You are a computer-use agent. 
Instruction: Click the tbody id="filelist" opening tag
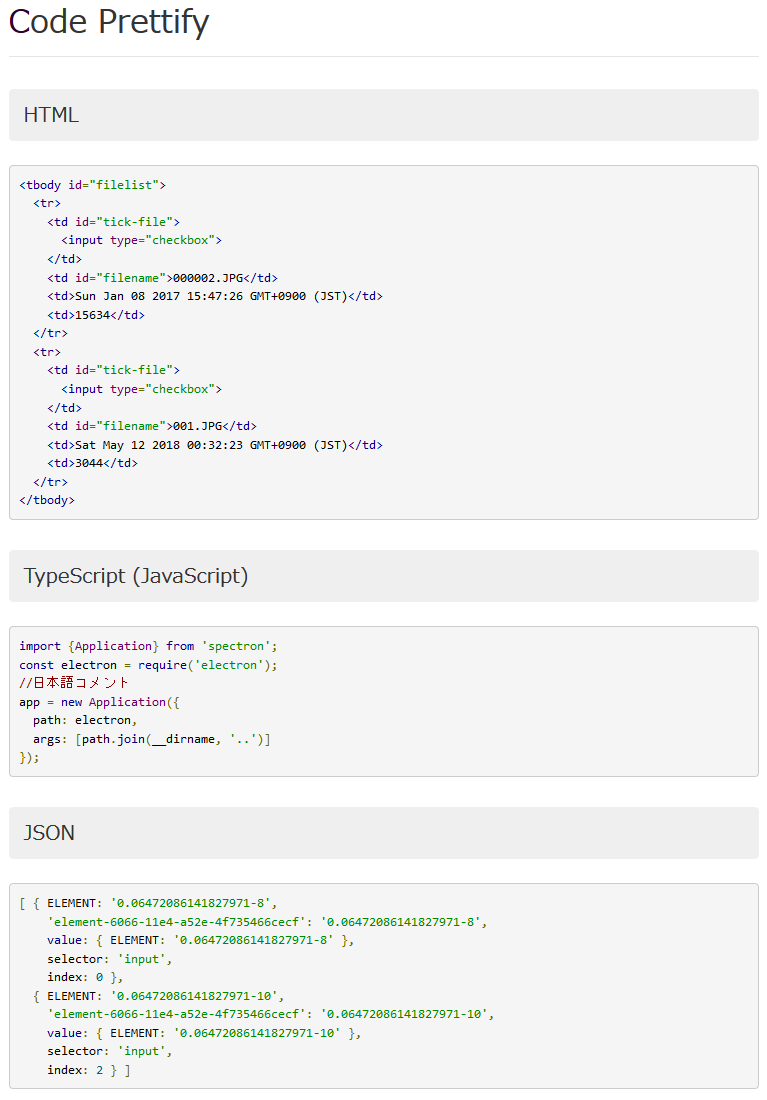pos(92,185)
